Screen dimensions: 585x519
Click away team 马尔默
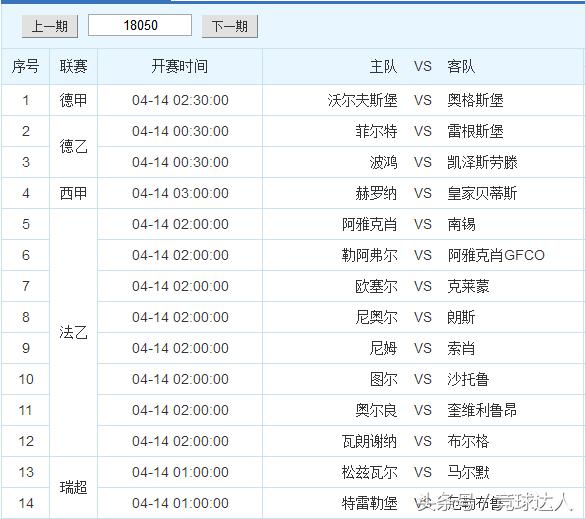[468, 472]
